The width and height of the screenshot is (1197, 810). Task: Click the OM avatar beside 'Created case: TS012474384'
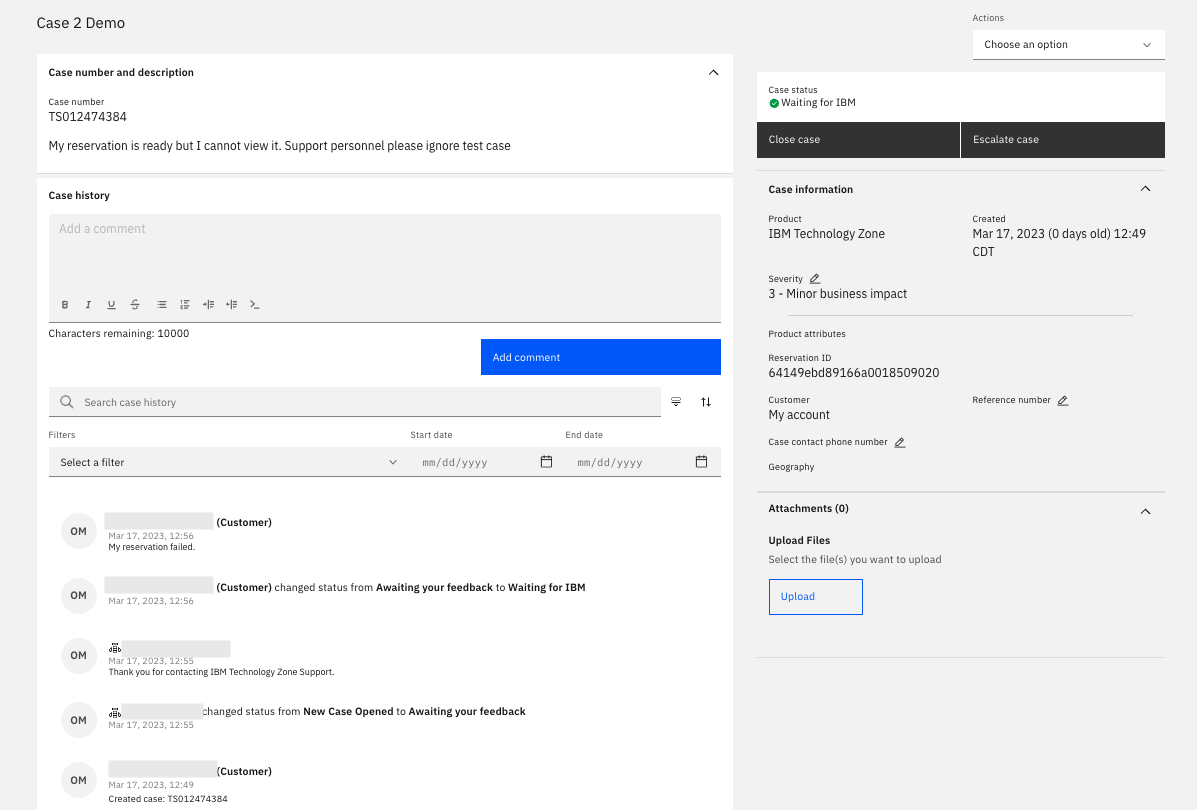[79, 780]
